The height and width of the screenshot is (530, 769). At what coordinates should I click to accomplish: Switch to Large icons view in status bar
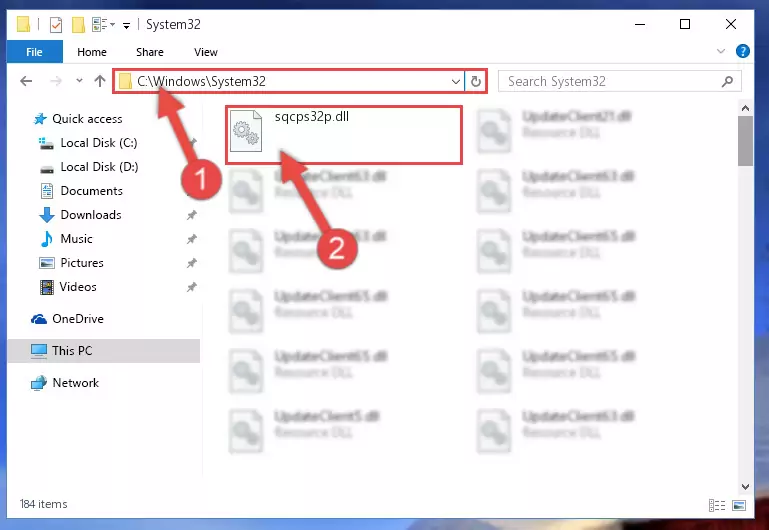click(739, 505)
